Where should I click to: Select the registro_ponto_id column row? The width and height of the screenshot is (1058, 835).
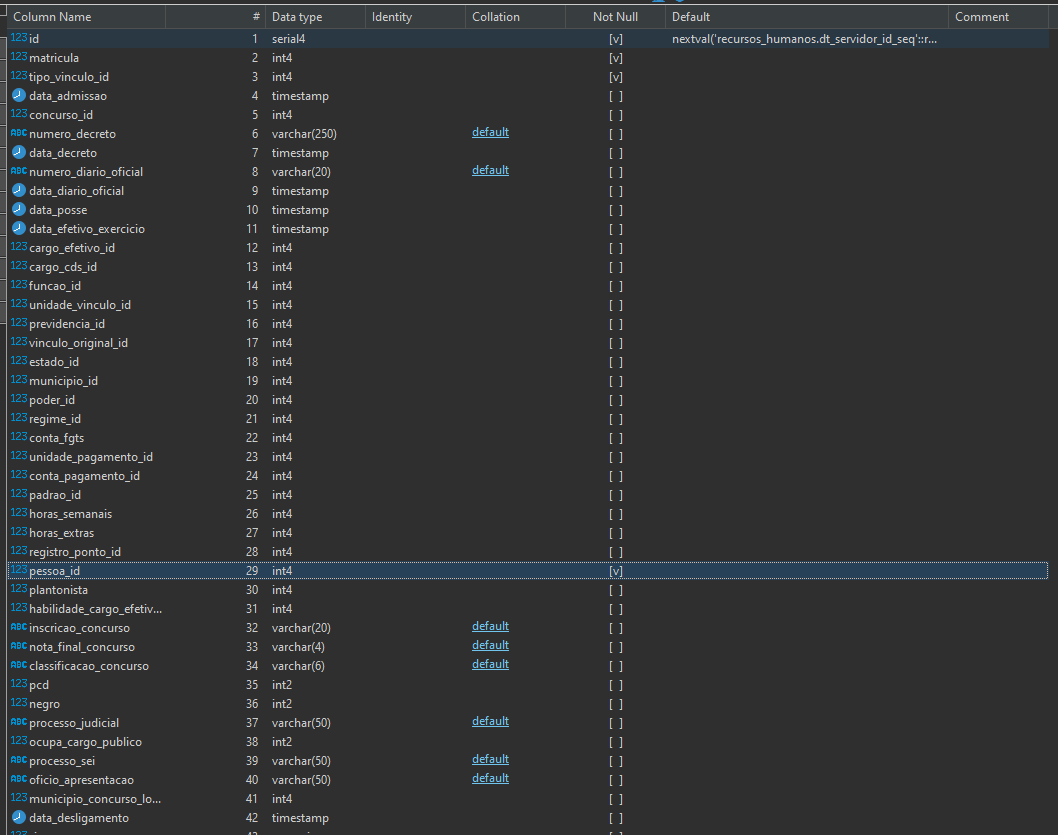click(x=528, y=552)
